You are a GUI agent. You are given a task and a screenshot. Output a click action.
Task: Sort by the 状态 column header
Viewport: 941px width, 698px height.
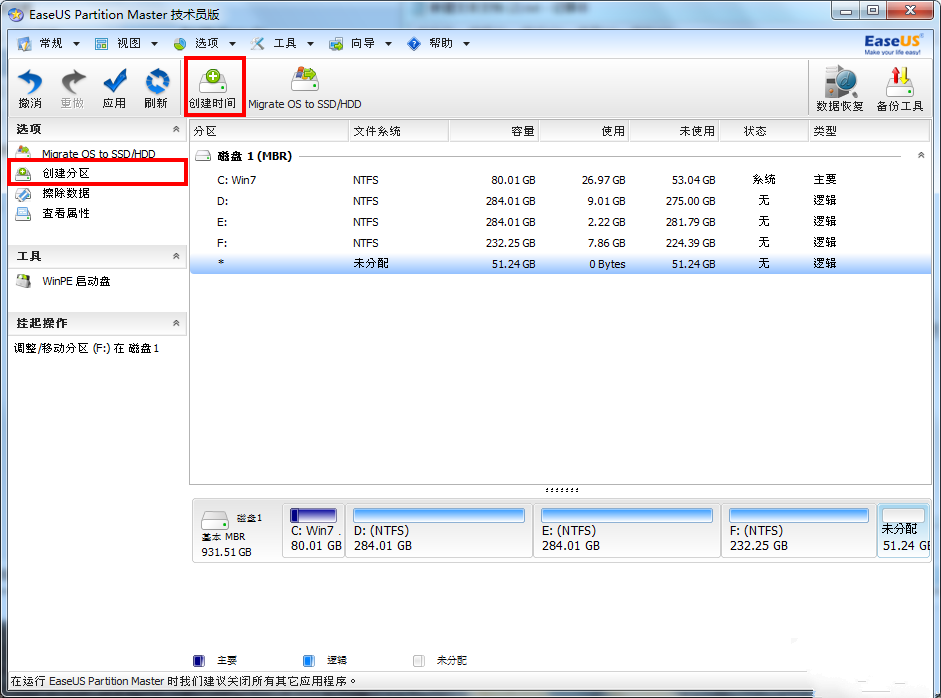pos(764,131)
